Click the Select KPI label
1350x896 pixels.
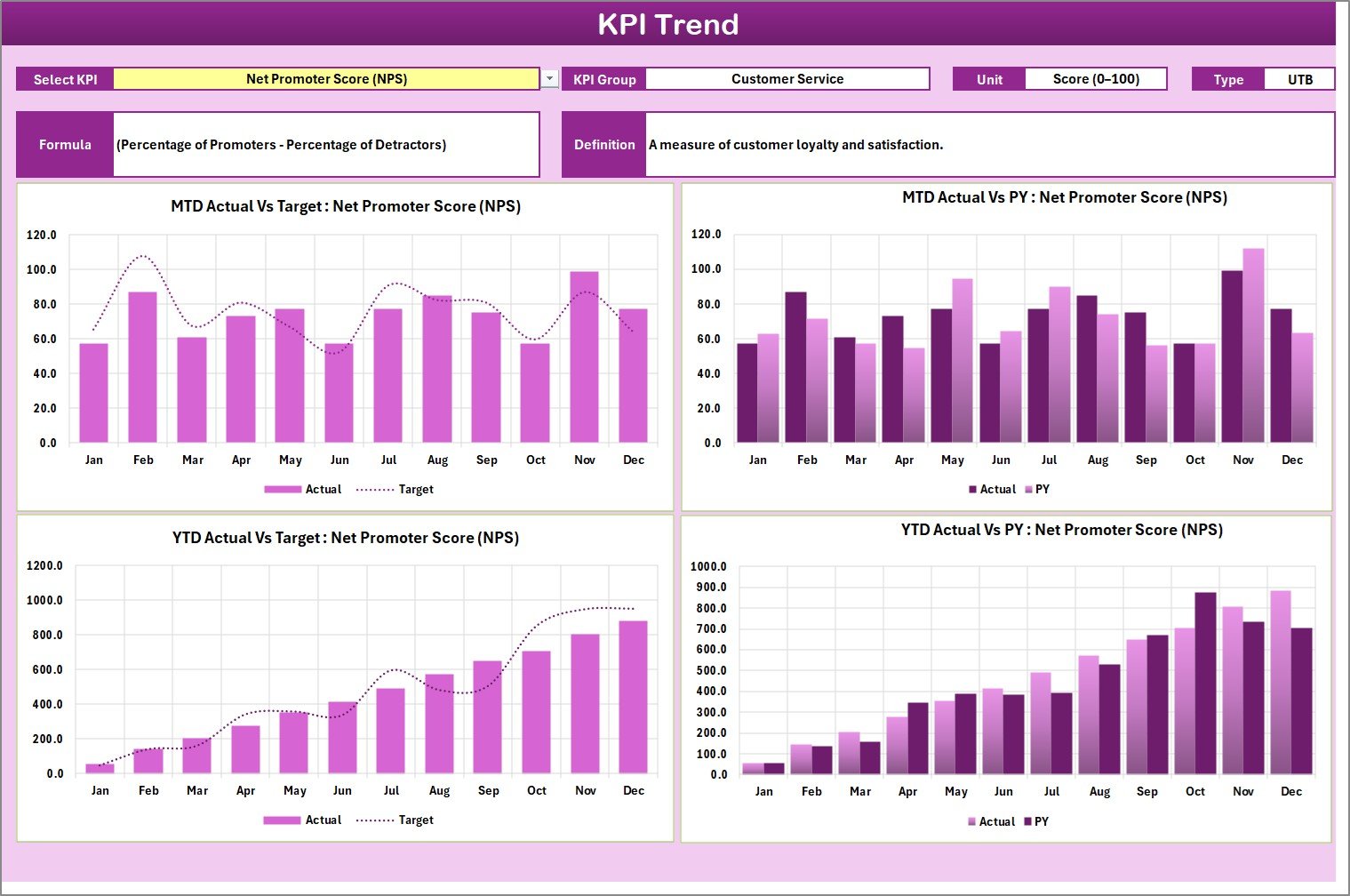[63, 78]
